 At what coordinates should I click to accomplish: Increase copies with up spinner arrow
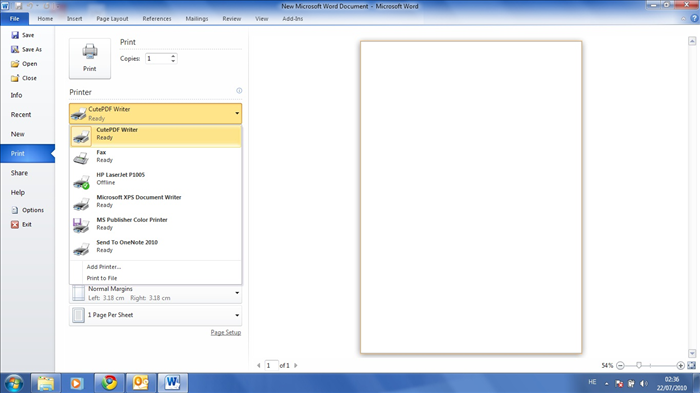pos(173,56)
